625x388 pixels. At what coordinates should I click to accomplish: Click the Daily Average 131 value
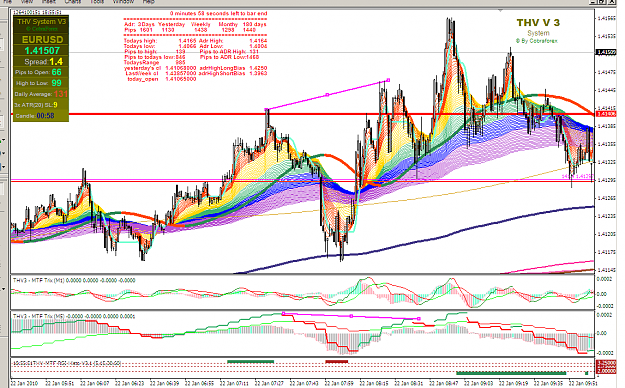pos(61,94)
